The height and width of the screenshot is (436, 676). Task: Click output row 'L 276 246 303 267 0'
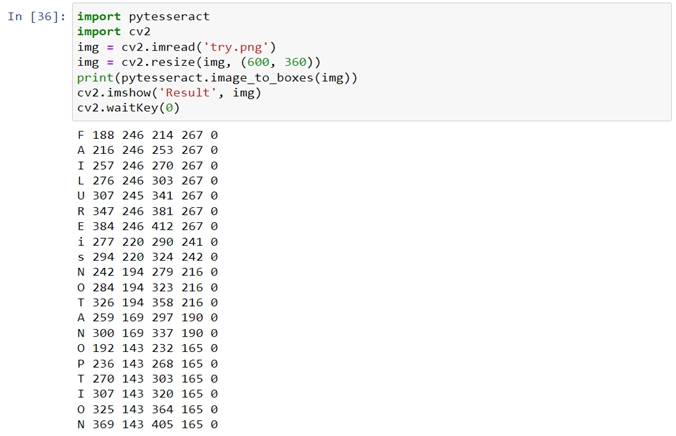(x=148, y=181)
